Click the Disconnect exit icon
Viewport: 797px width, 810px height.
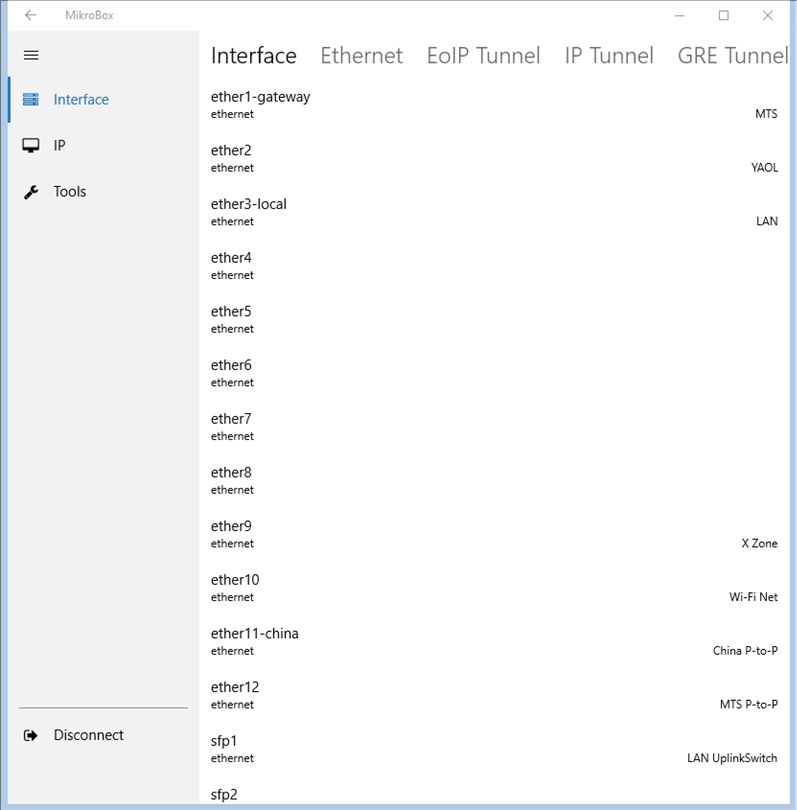click(31, 735)
